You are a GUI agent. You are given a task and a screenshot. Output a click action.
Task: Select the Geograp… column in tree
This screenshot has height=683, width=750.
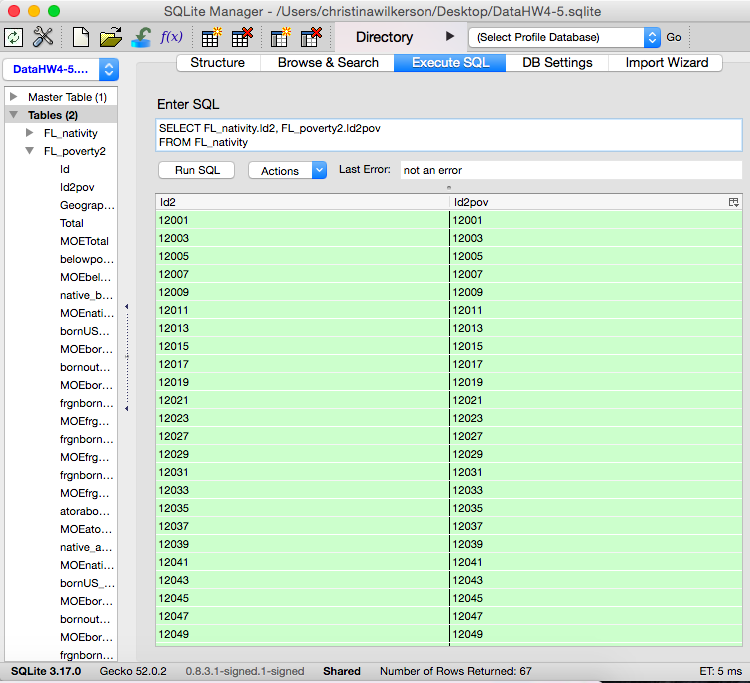pyautogui.click(x=87, y=205)
